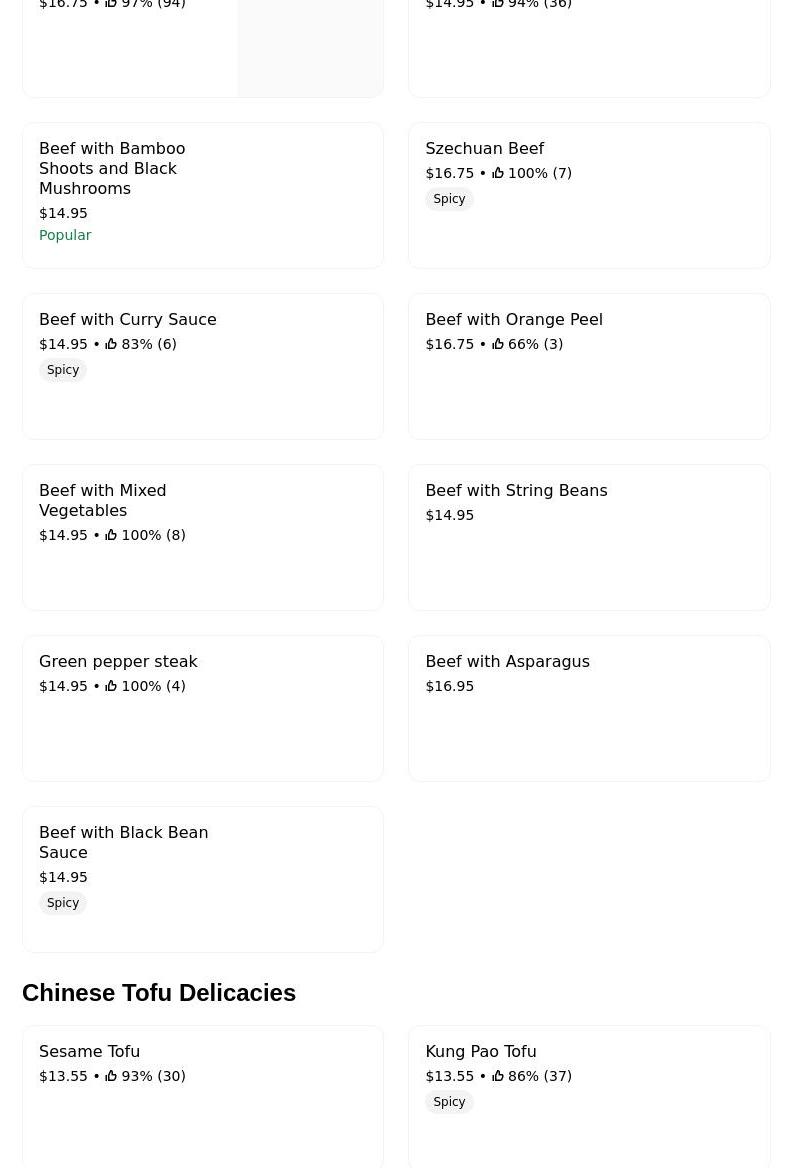The height and width of the screenshot is (1168, 804).
Task: Click thumbs-up icon on Sesame Tofu
Action: click(111, 1076)
